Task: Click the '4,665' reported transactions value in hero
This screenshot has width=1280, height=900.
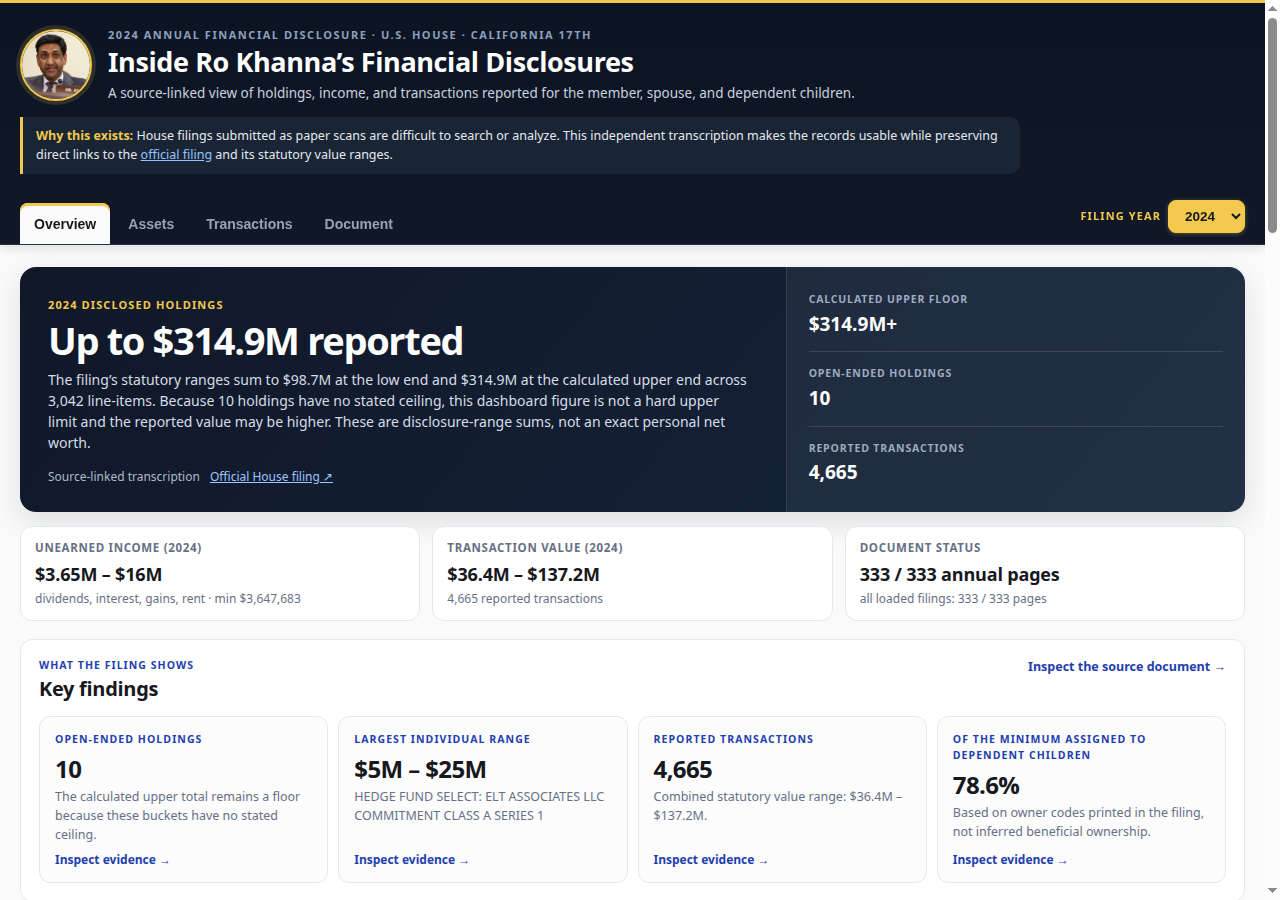Action: [833, 472]
